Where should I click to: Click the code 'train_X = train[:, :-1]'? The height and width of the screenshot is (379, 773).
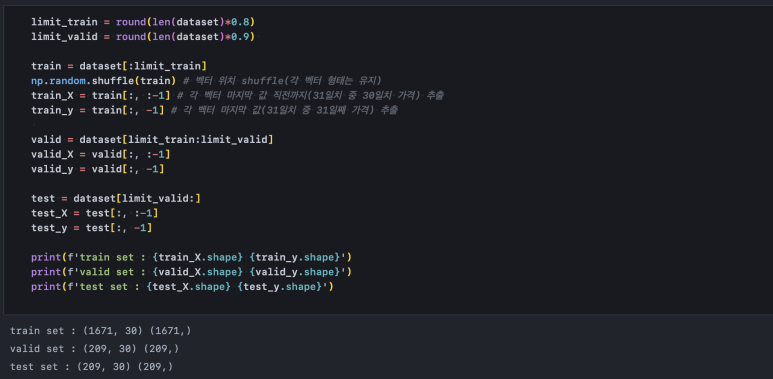101,96
